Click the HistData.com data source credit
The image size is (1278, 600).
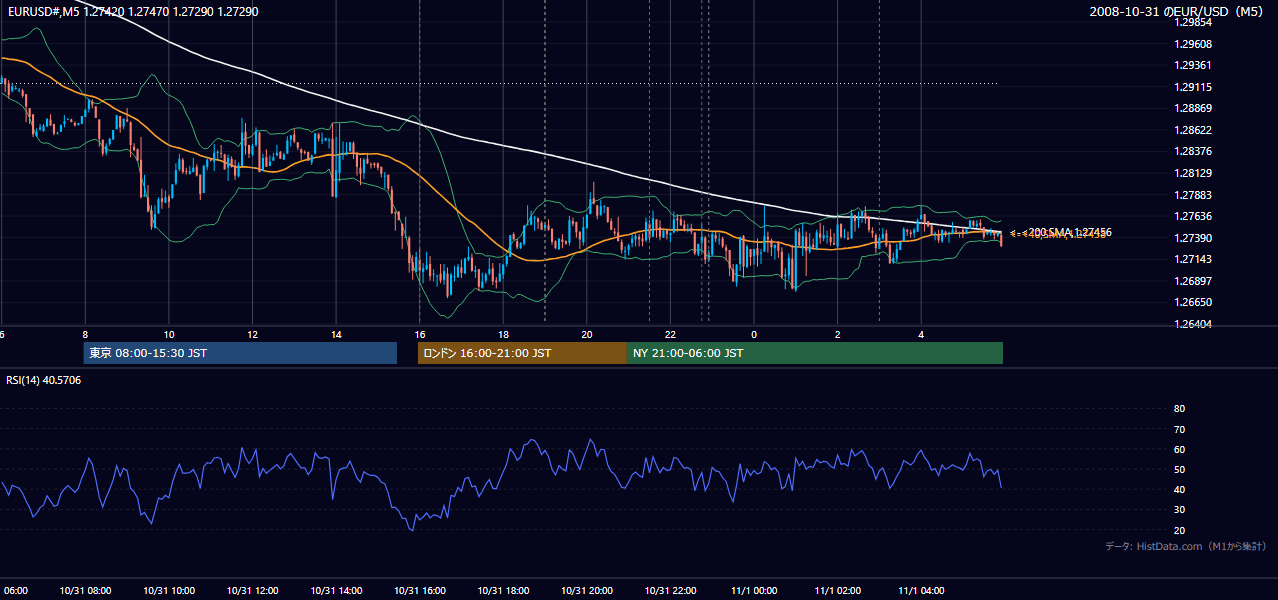(1185, 546)
